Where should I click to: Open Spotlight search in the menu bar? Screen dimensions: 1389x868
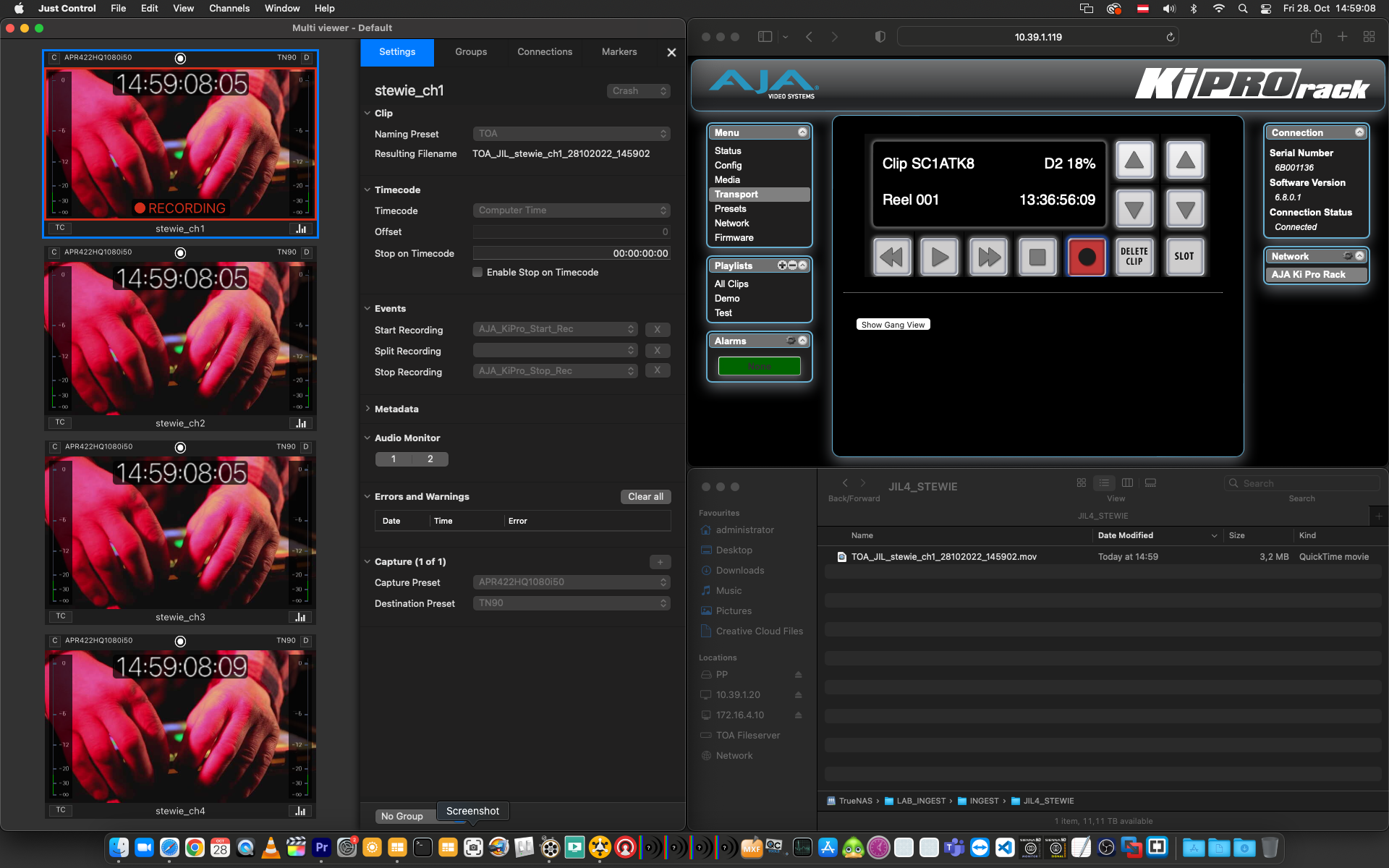click(x=1242, y=9)
